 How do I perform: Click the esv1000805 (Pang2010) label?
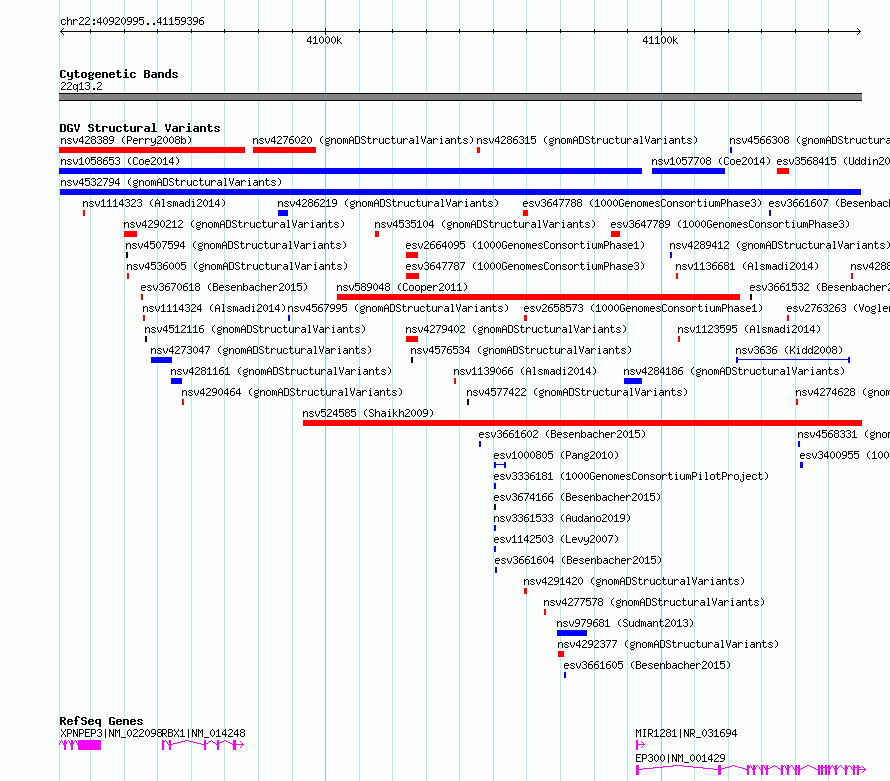pos(556,455)
